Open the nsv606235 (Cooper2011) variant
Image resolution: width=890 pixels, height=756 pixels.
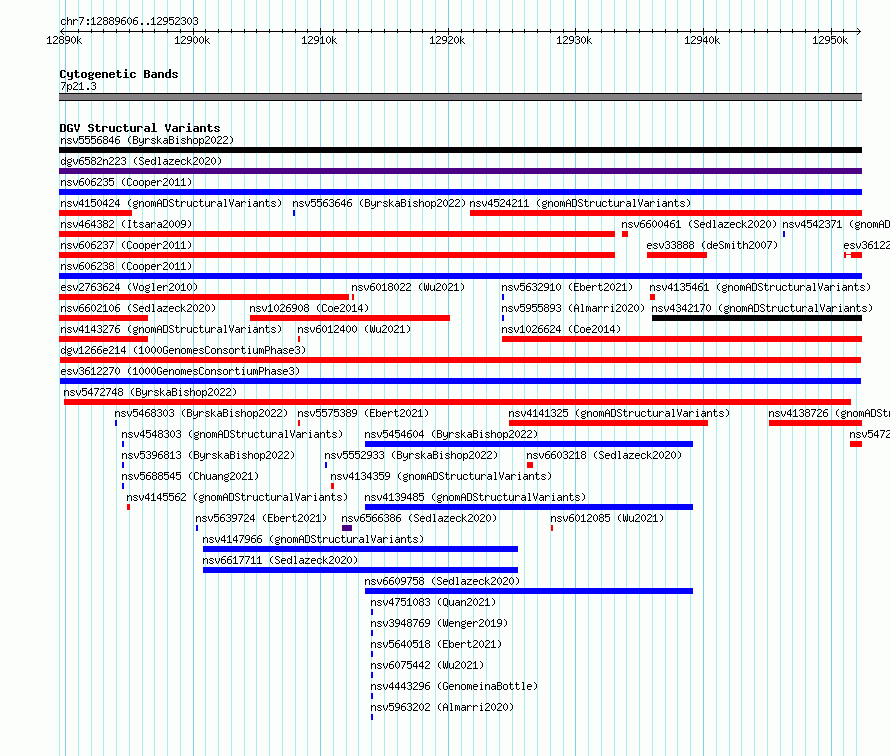point(126,182)
